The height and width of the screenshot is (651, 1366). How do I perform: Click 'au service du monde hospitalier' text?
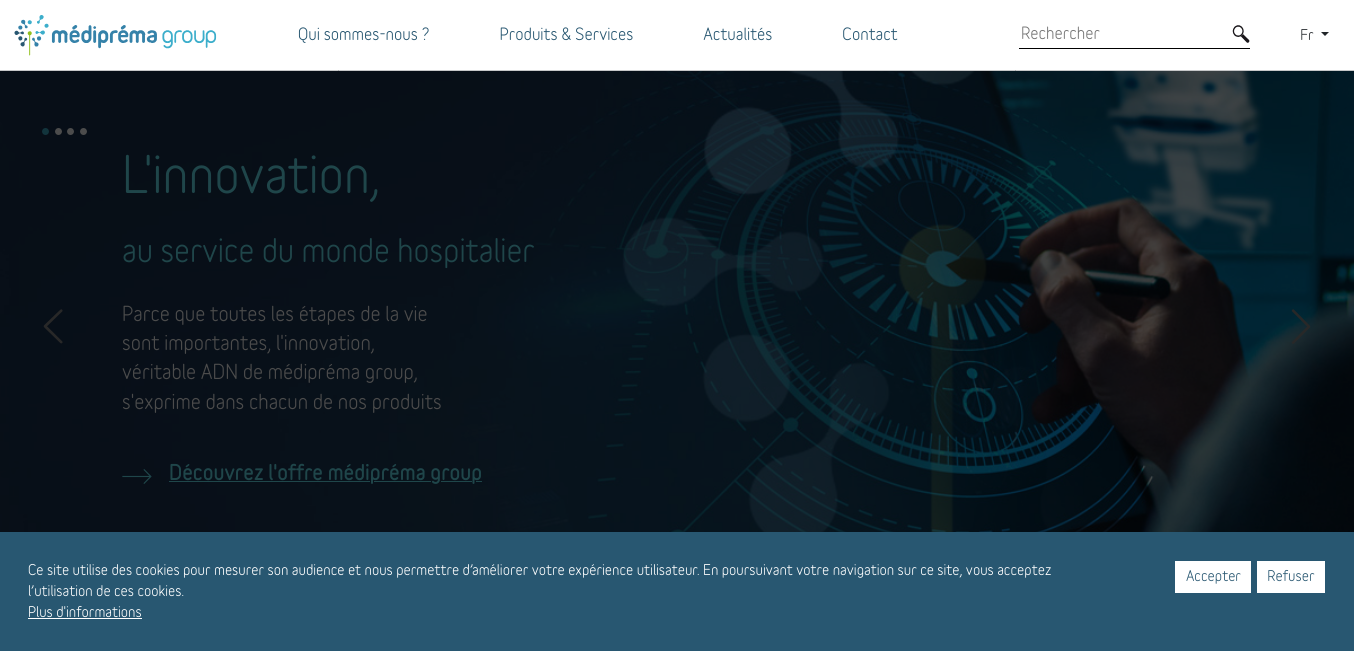pyautogui.click(x=328, y=251)
